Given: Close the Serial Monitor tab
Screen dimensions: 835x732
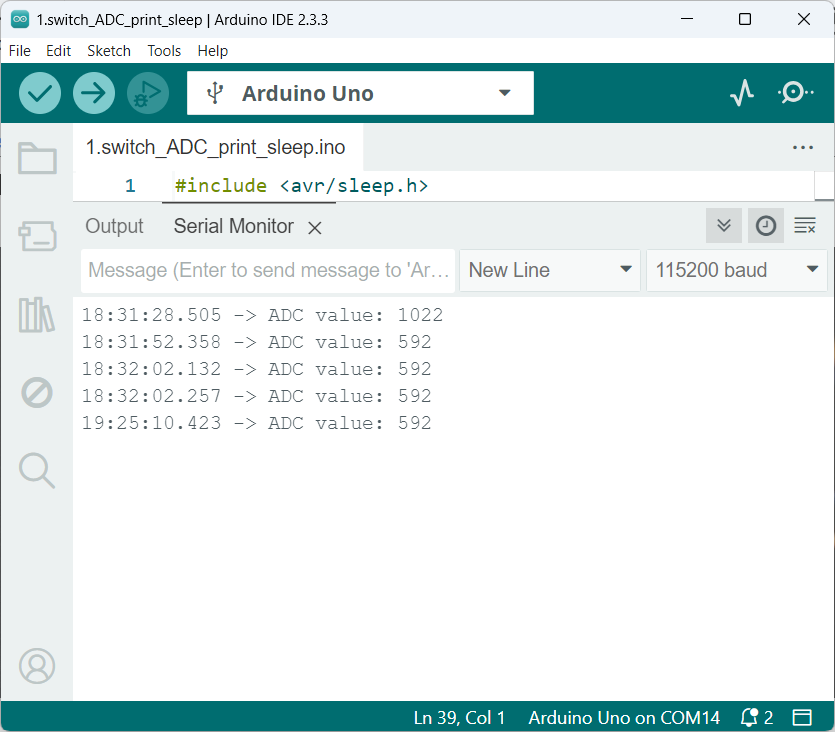Looking at the screenshot, I should [315, 228].
